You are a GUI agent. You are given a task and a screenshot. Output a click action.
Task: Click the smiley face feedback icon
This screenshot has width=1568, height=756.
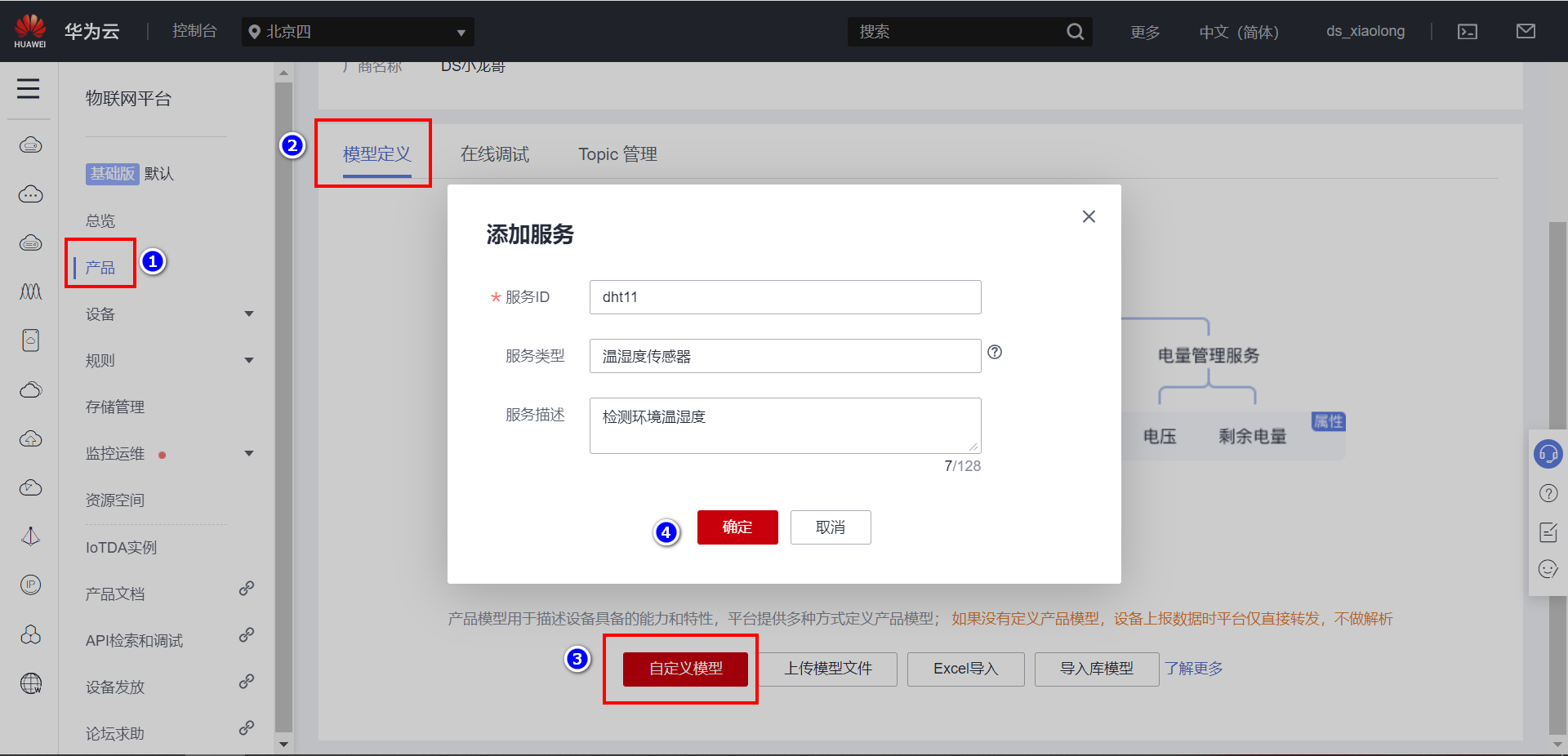1548,569
